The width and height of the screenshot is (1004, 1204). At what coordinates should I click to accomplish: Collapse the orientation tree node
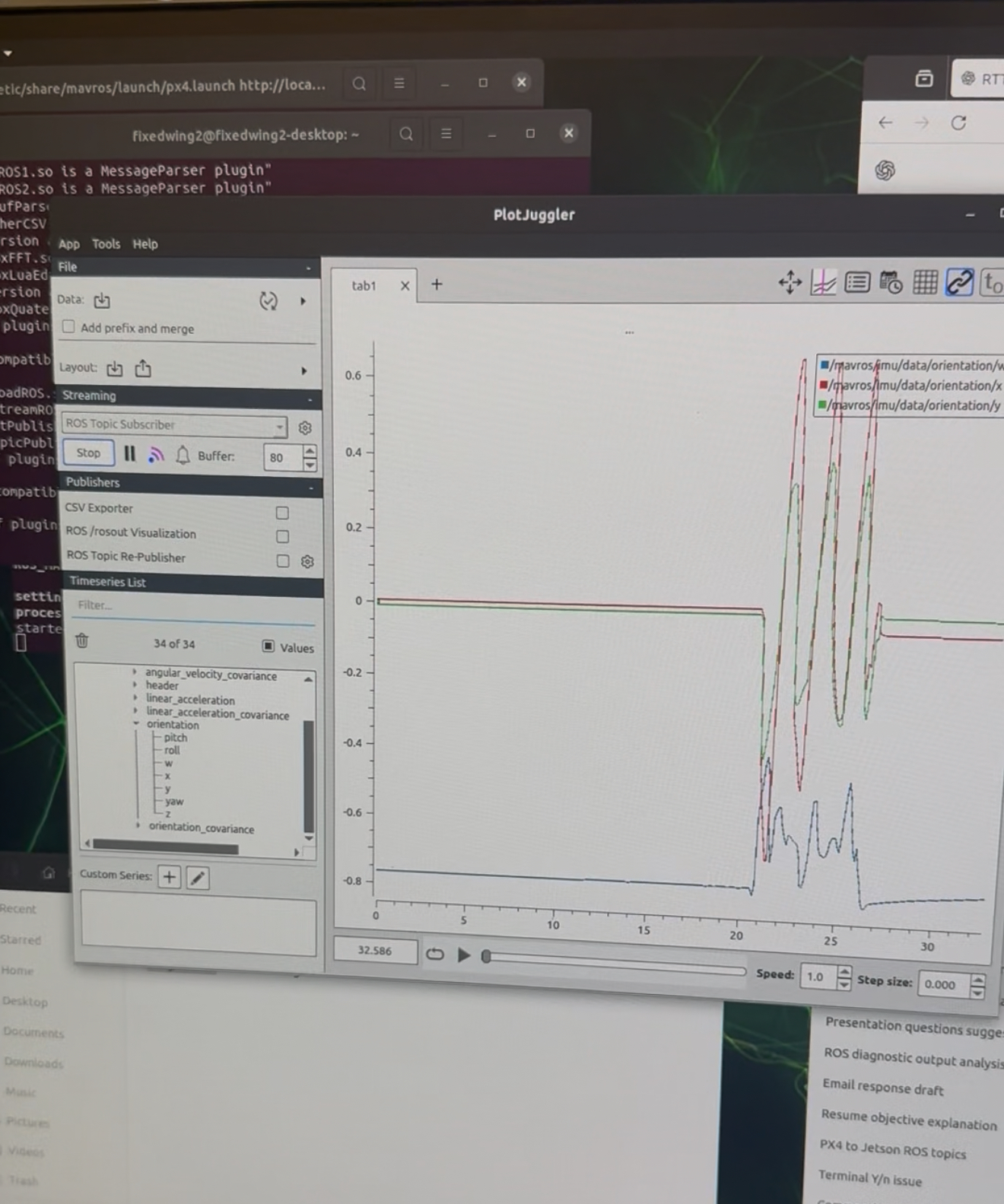136,723
